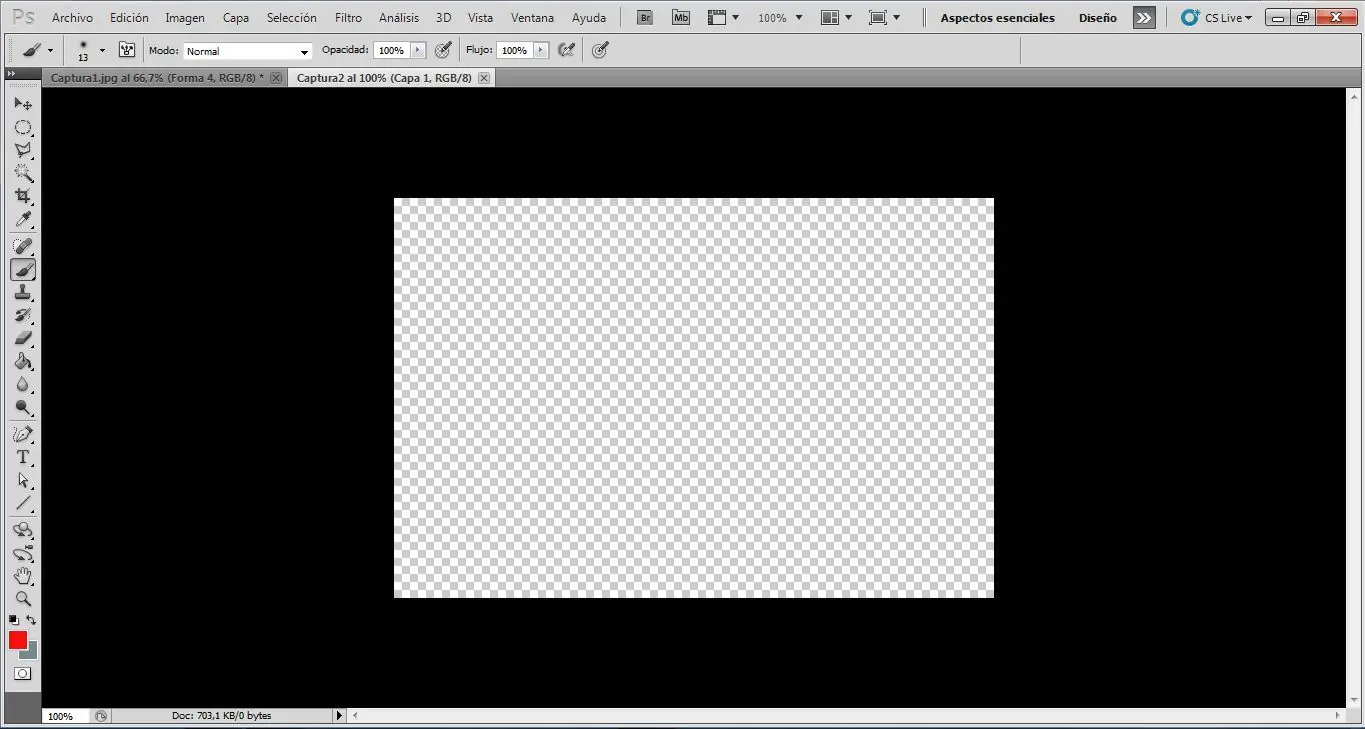The height and width of the screenshot is (729, 1365).
Task: Select the Clone Stamp tool
Action: pyautogui.click(x=23, y=292)
